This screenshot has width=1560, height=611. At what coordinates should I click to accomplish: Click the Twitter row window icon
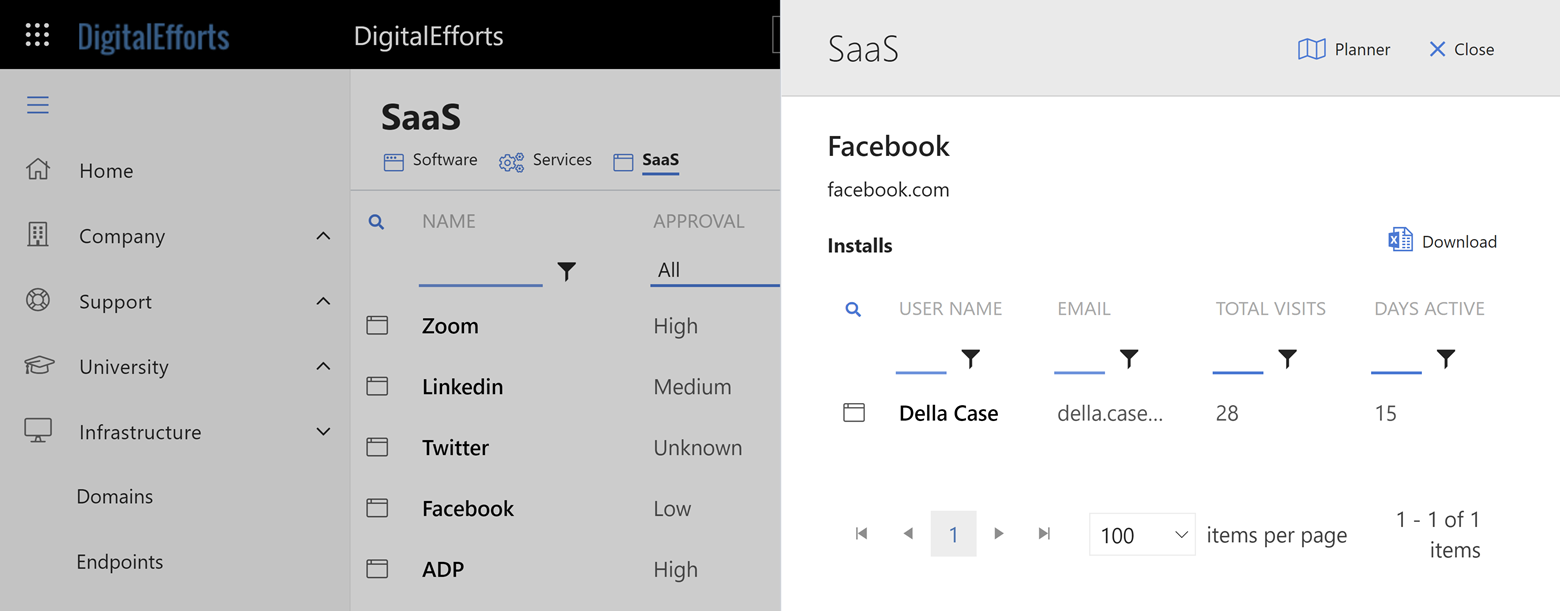click(x=377, y=448)
